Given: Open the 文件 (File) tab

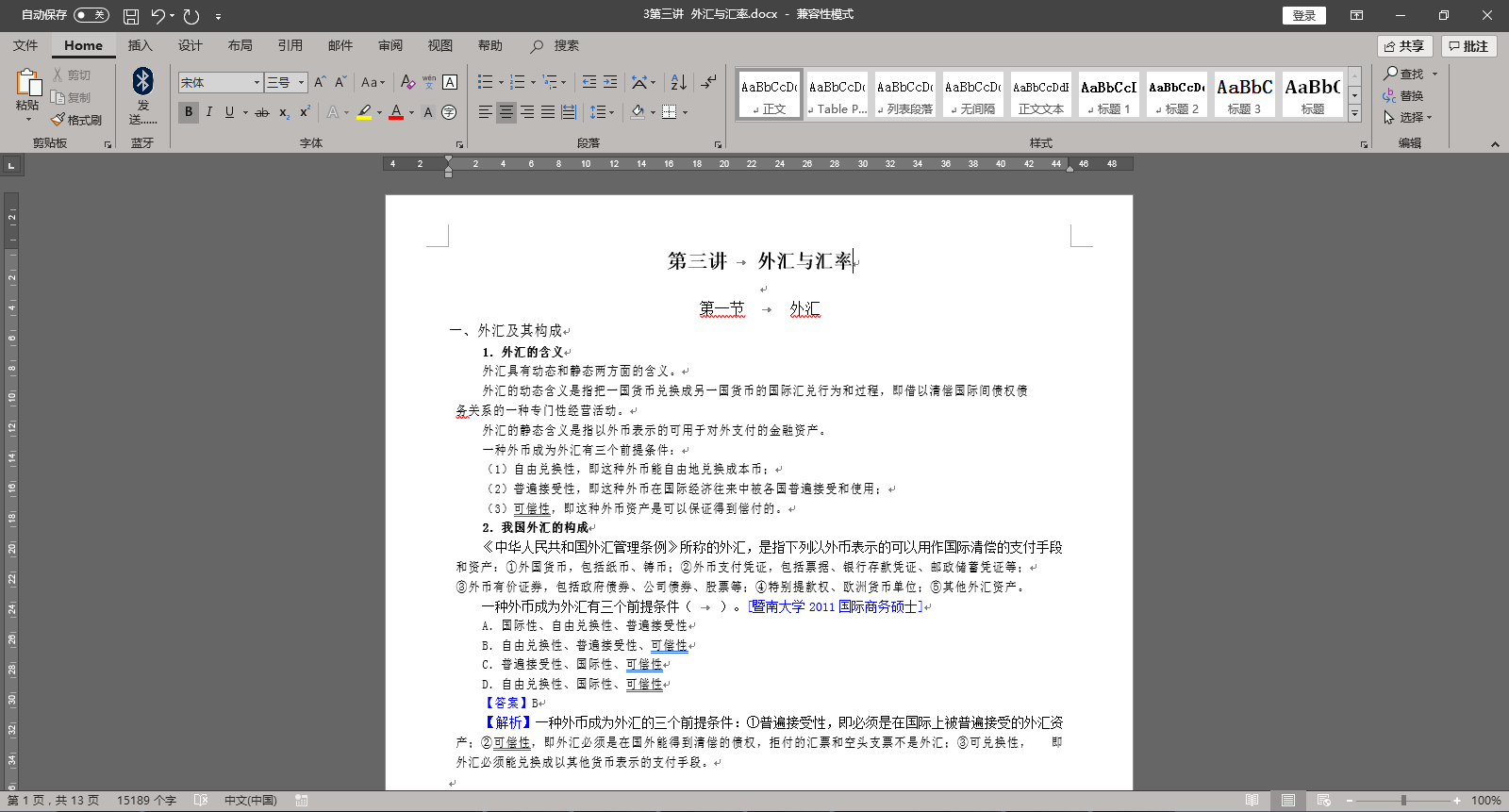Looking at the screenshot, I should (25, 45).
